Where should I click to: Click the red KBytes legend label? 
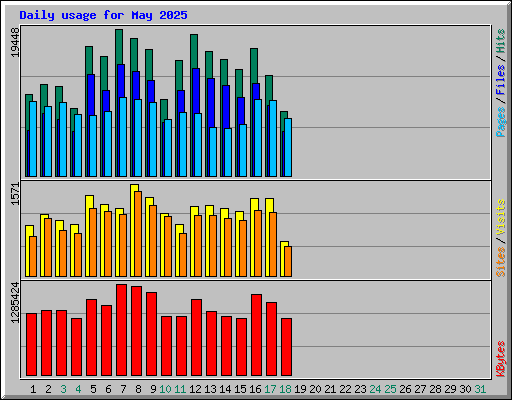pyautogui.click(x=501, y=359)
